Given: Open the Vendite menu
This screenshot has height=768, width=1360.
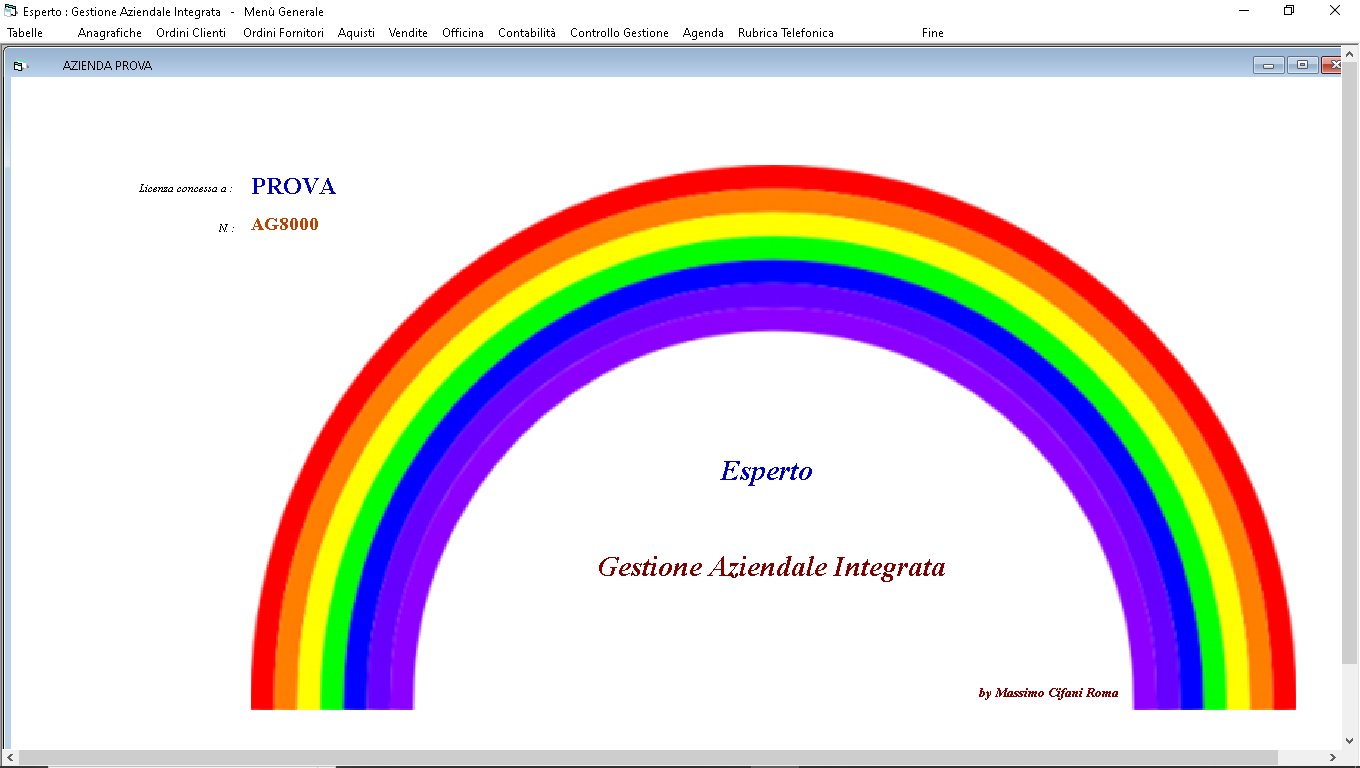Looking at the screenshot, I should click(x=408, y=33).
